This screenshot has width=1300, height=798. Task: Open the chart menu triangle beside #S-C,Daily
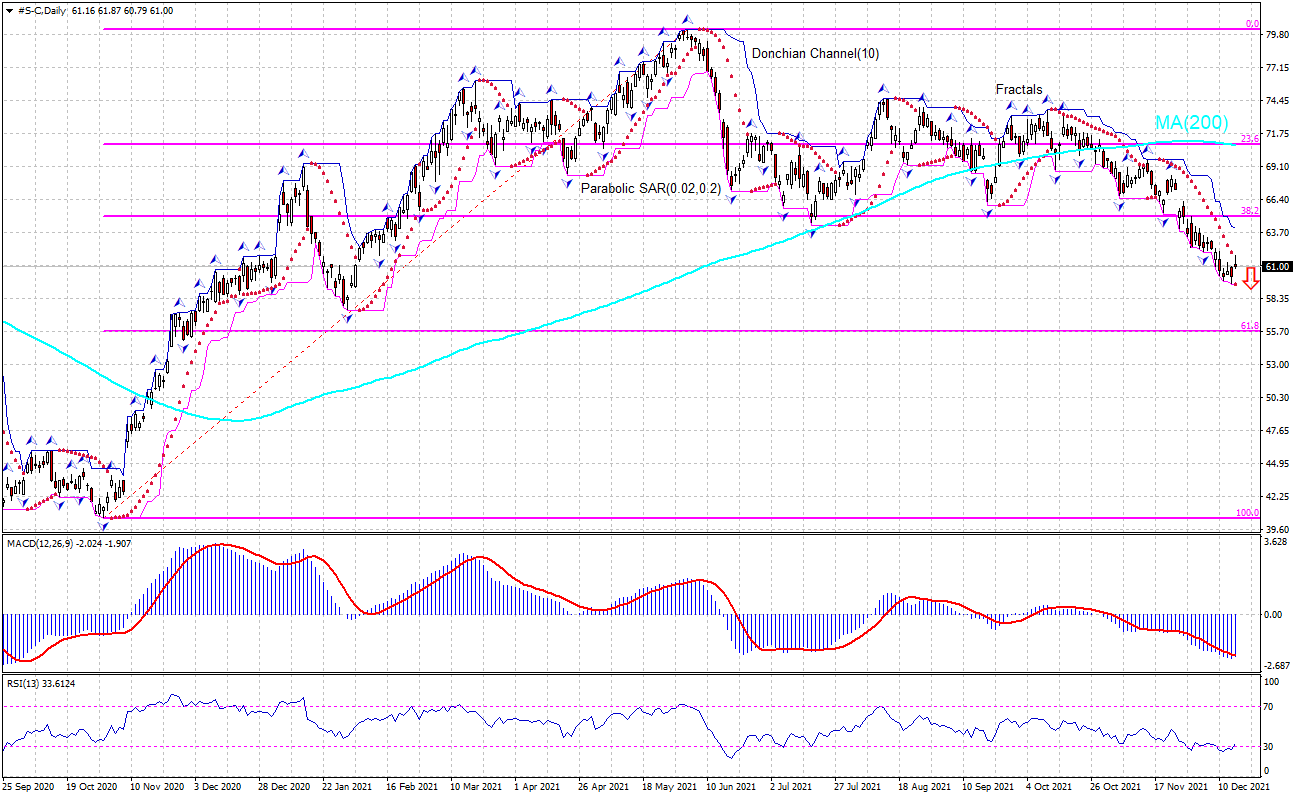[x=8, y=10]
